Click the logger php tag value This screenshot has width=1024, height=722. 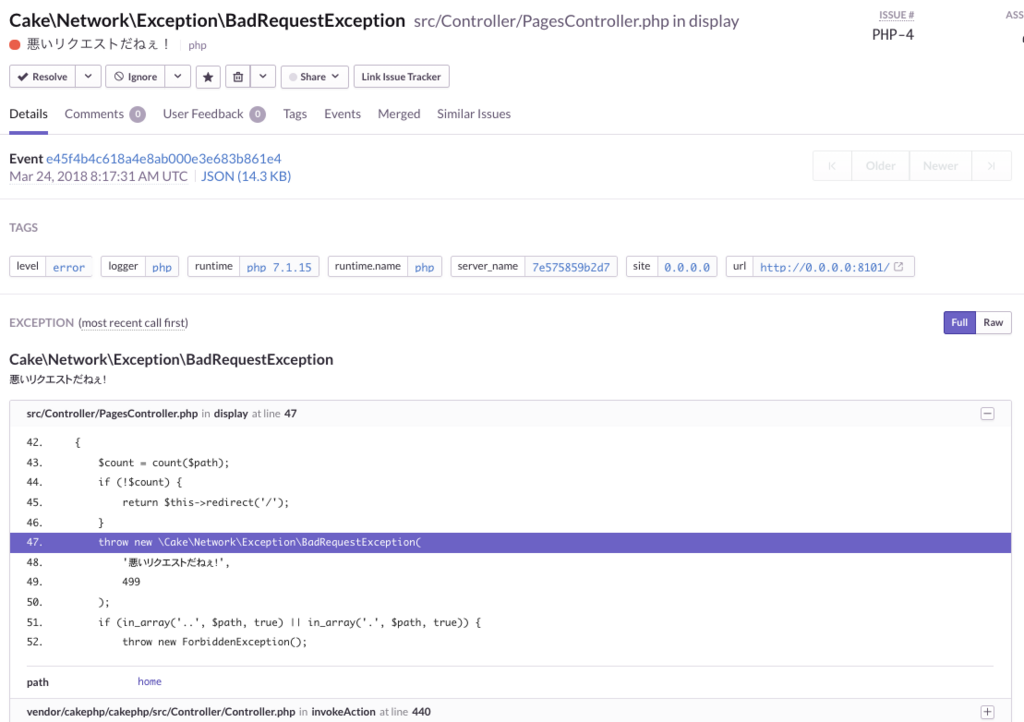[162, 267]
